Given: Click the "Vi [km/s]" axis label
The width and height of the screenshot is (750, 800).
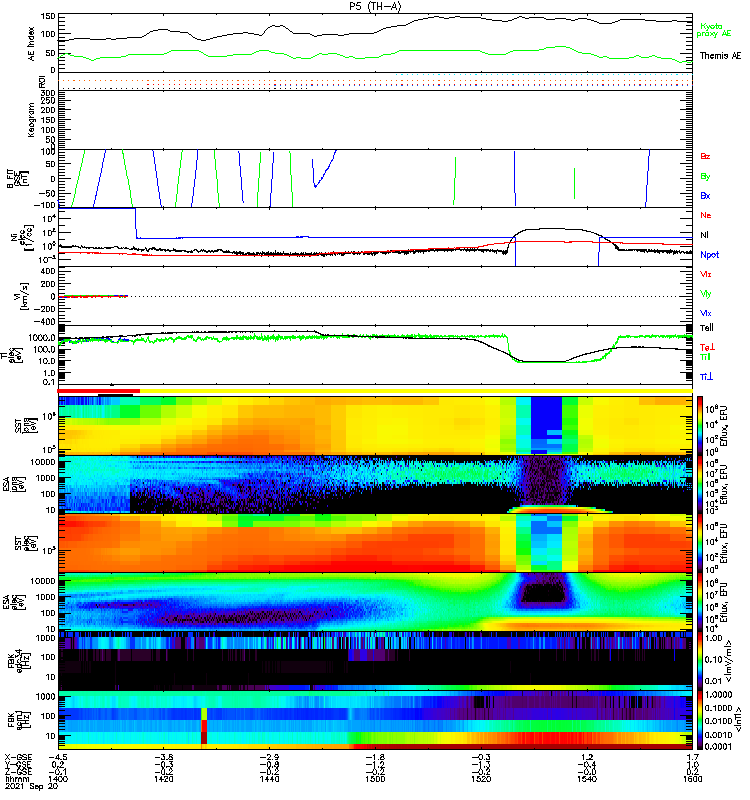Looking at the screenshot, I should (22, 296).
